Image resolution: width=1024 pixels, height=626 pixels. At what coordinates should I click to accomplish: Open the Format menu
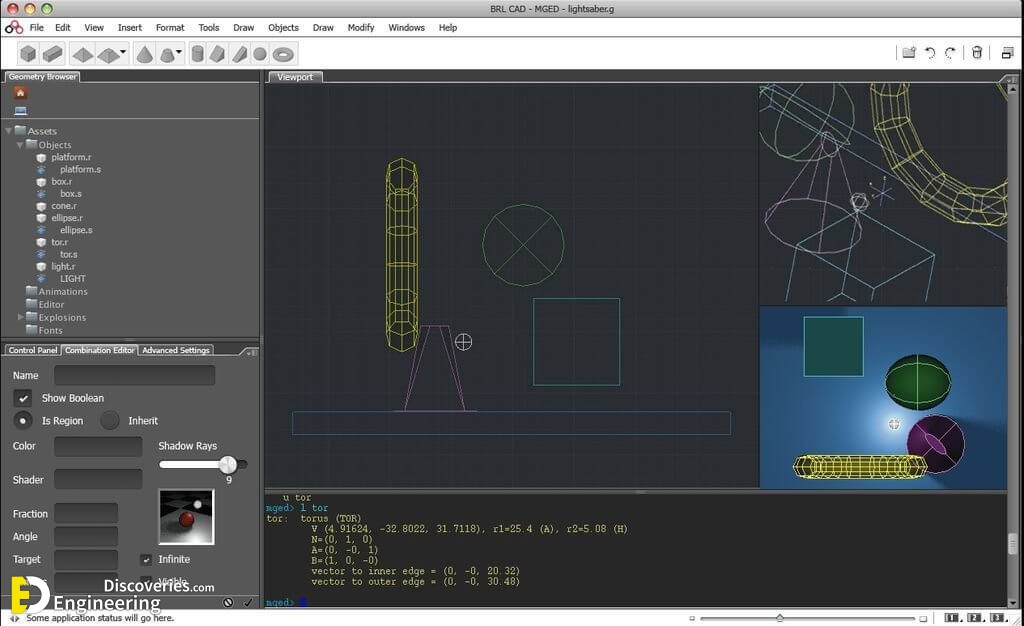[x=170, y=27]
